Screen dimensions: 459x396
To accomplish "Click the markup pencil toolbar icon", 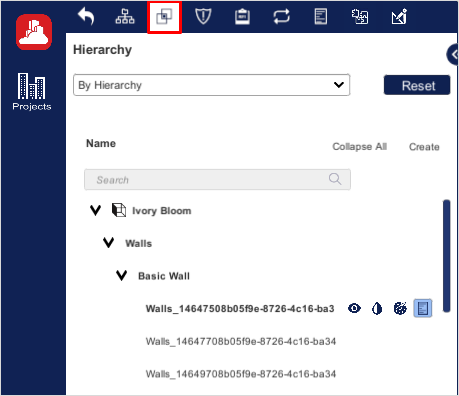I will click(x=399, y=17).
